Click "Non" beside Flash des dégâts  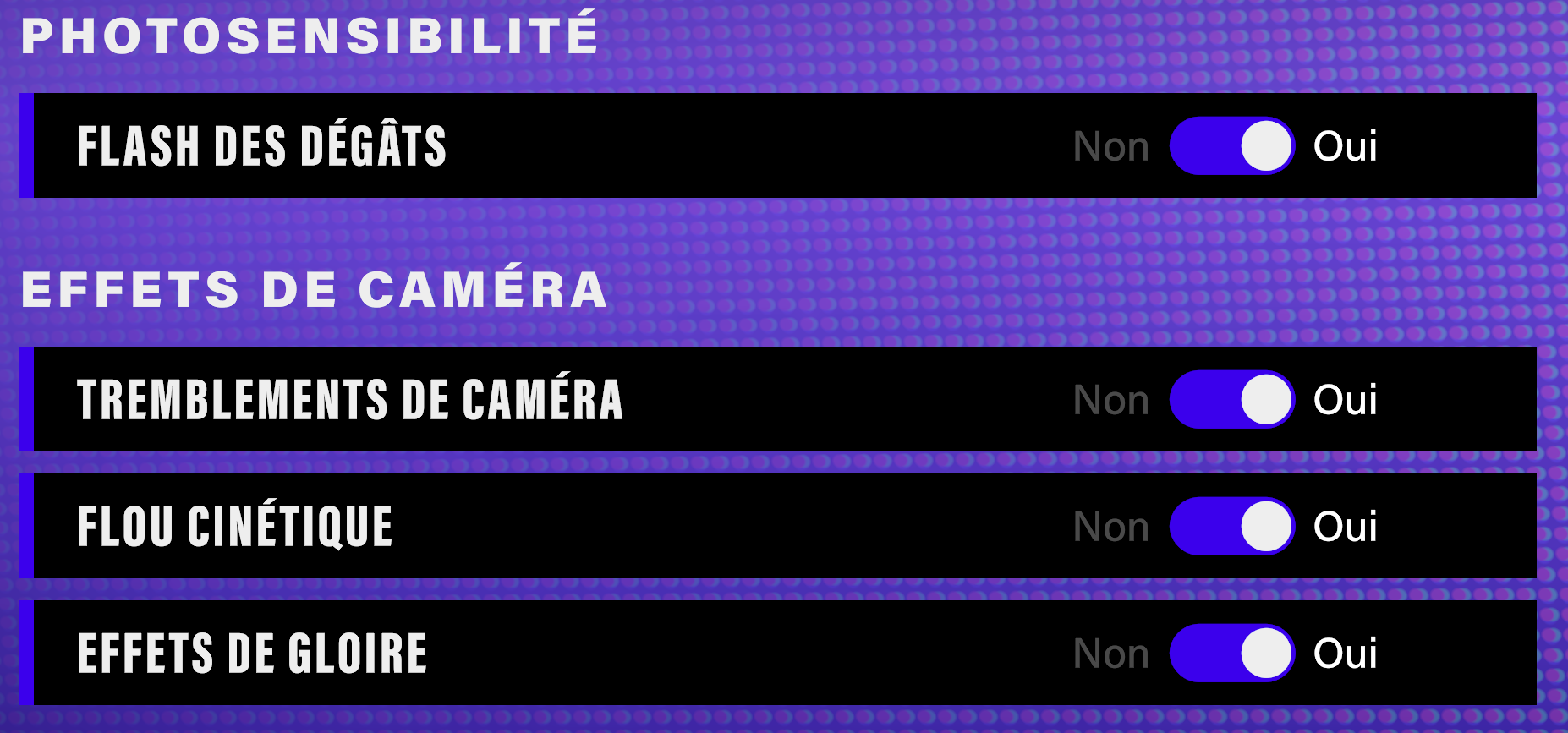(x=1110, y=147)
